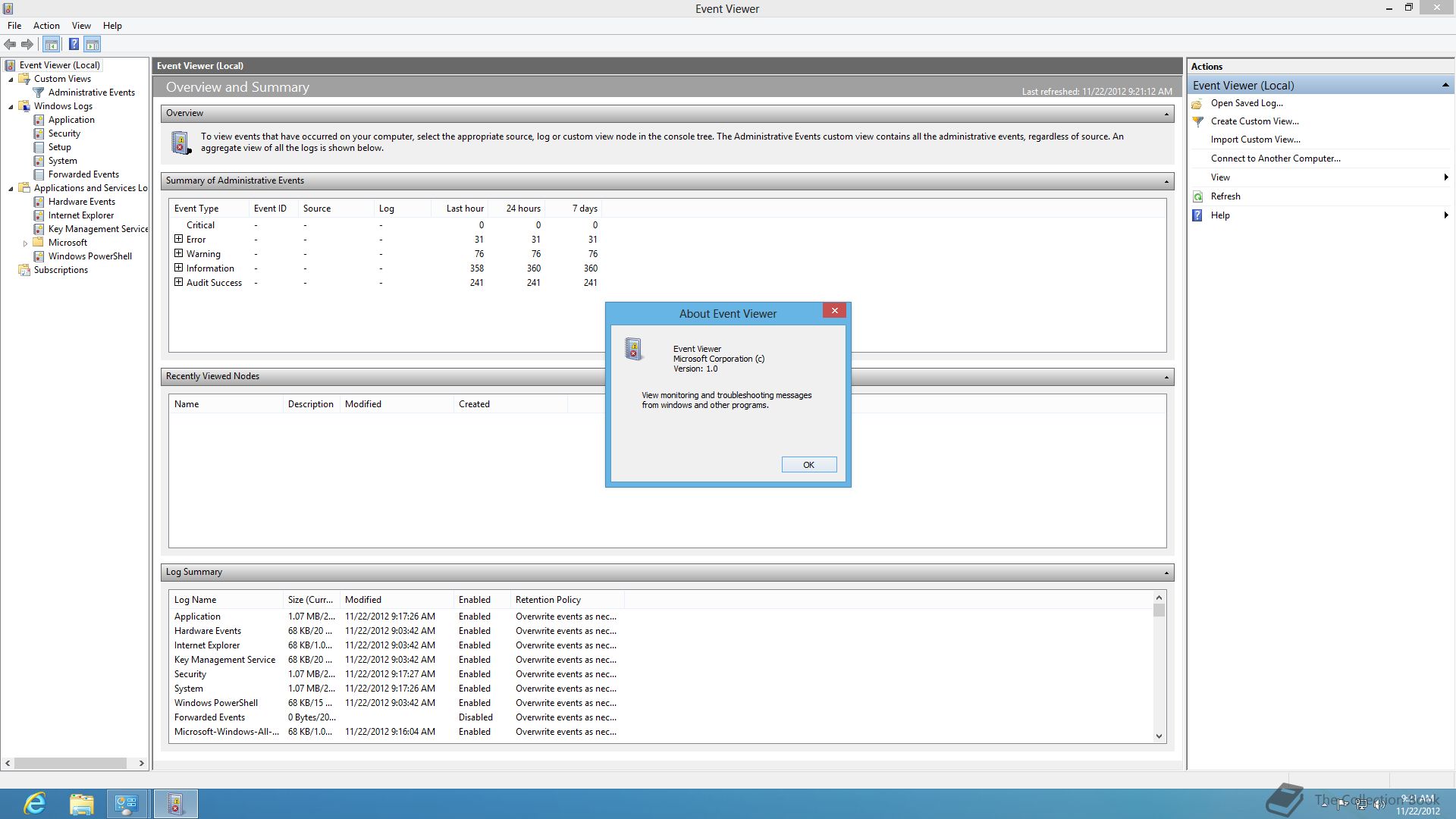Collapse Applications and Services Logs node

pos(11,189)
